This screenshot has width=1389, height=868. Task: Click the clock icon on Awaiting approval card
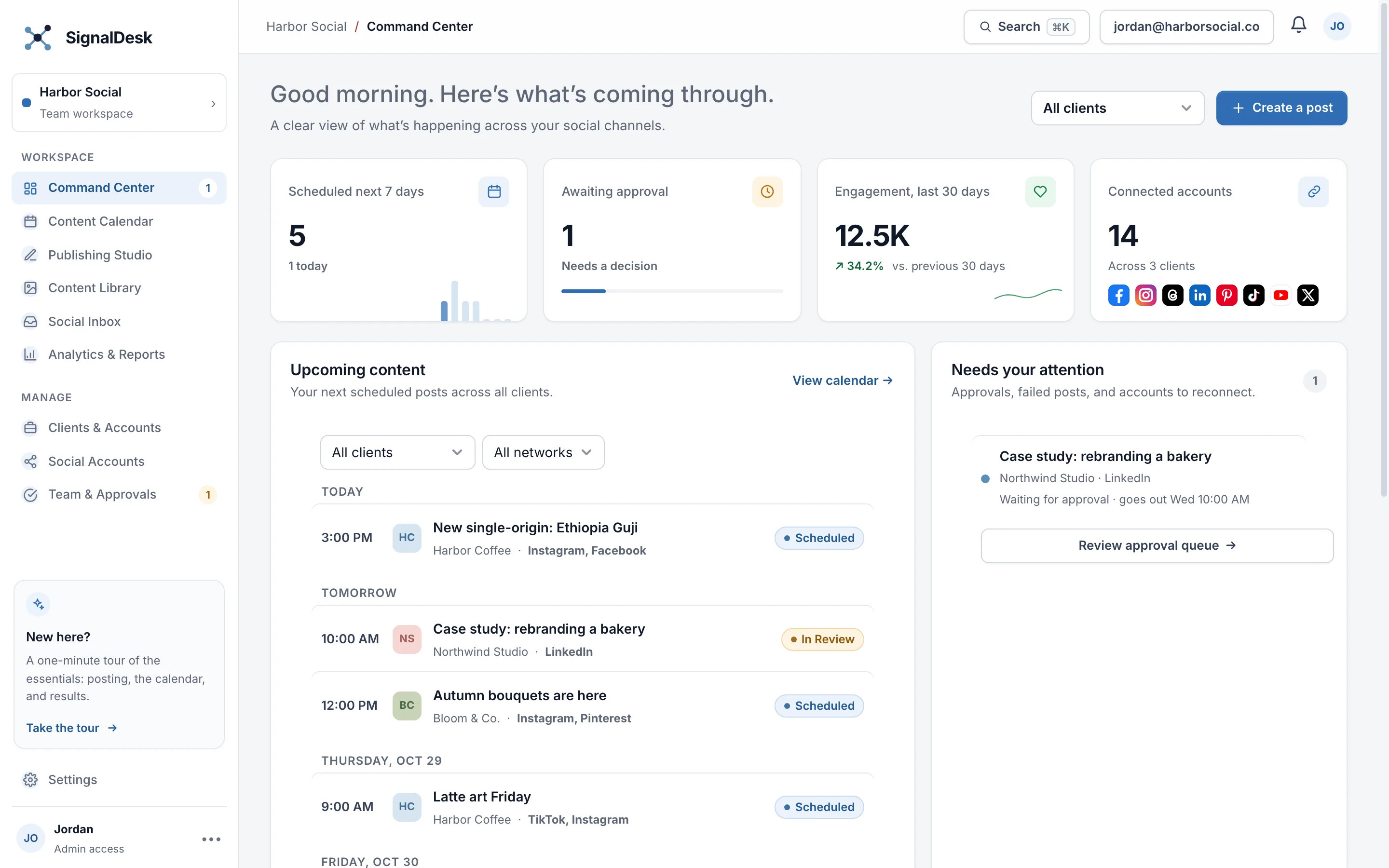(767, 191)
